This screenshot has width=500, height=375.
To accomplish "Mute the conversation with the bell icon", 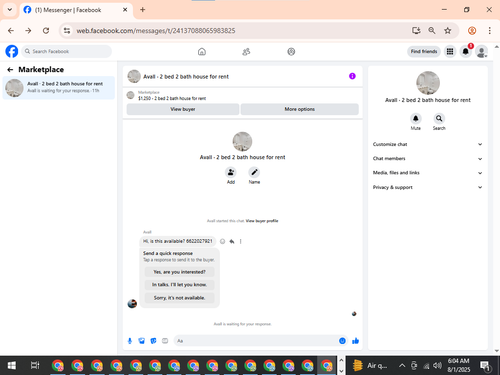I will (x=416, y=118).
